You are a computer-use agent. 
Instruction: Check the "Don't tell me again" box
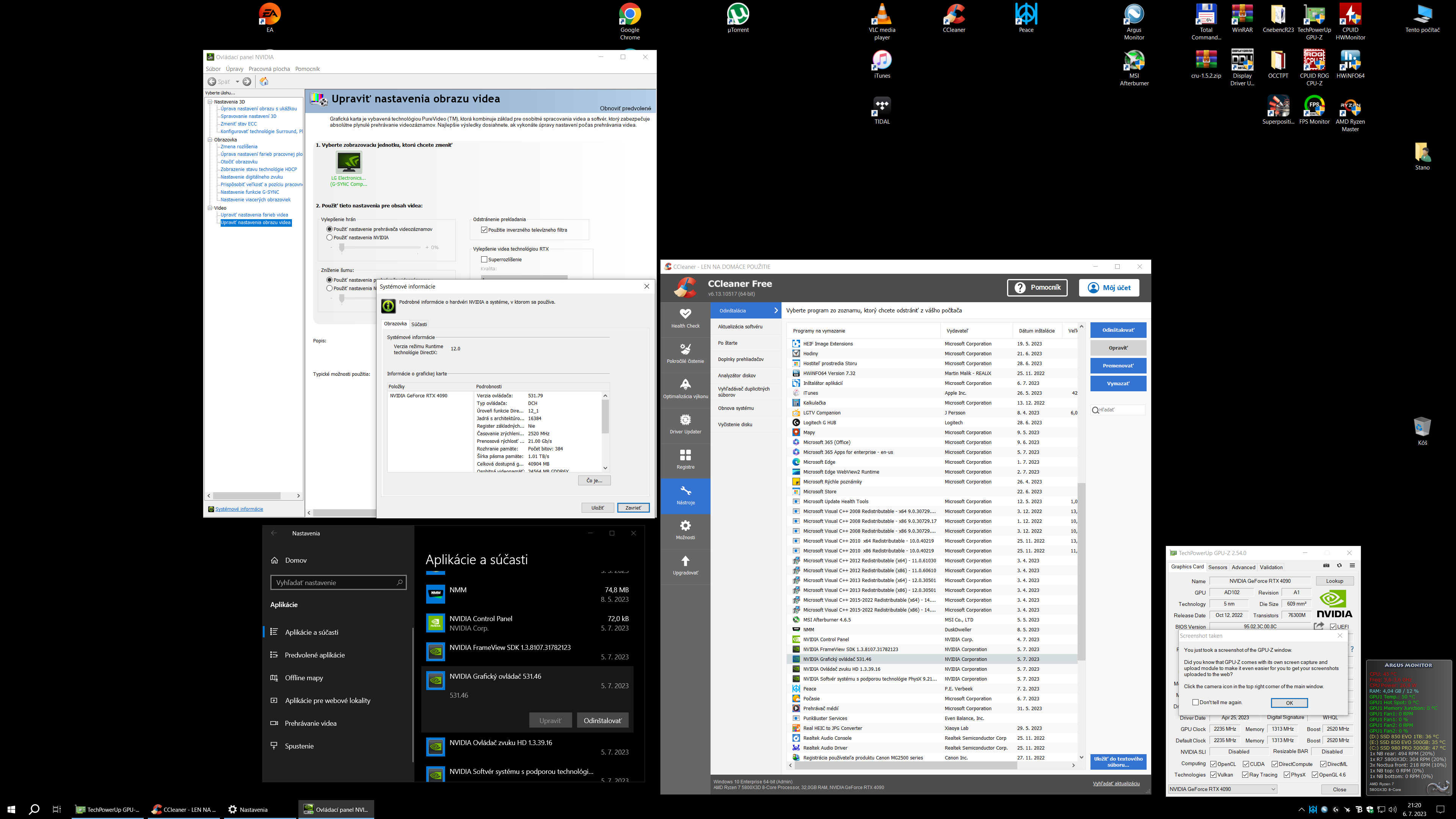[1196, 702]
